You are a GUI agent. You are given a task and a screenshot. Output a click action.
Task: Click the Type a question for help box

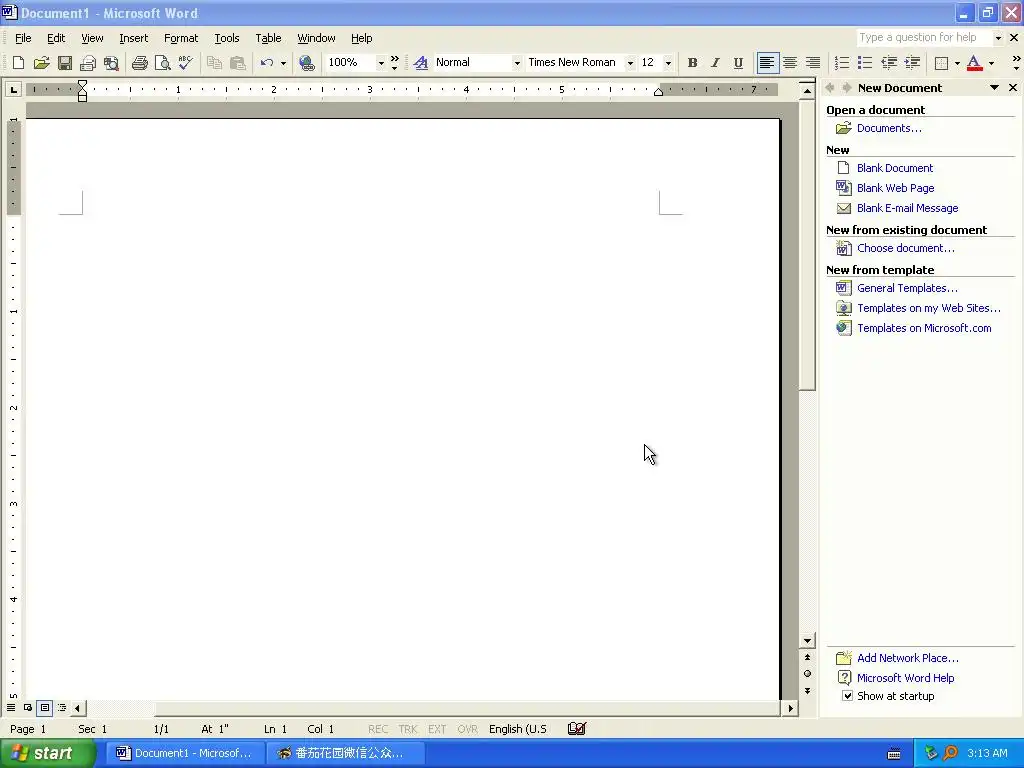coord(924,37)
